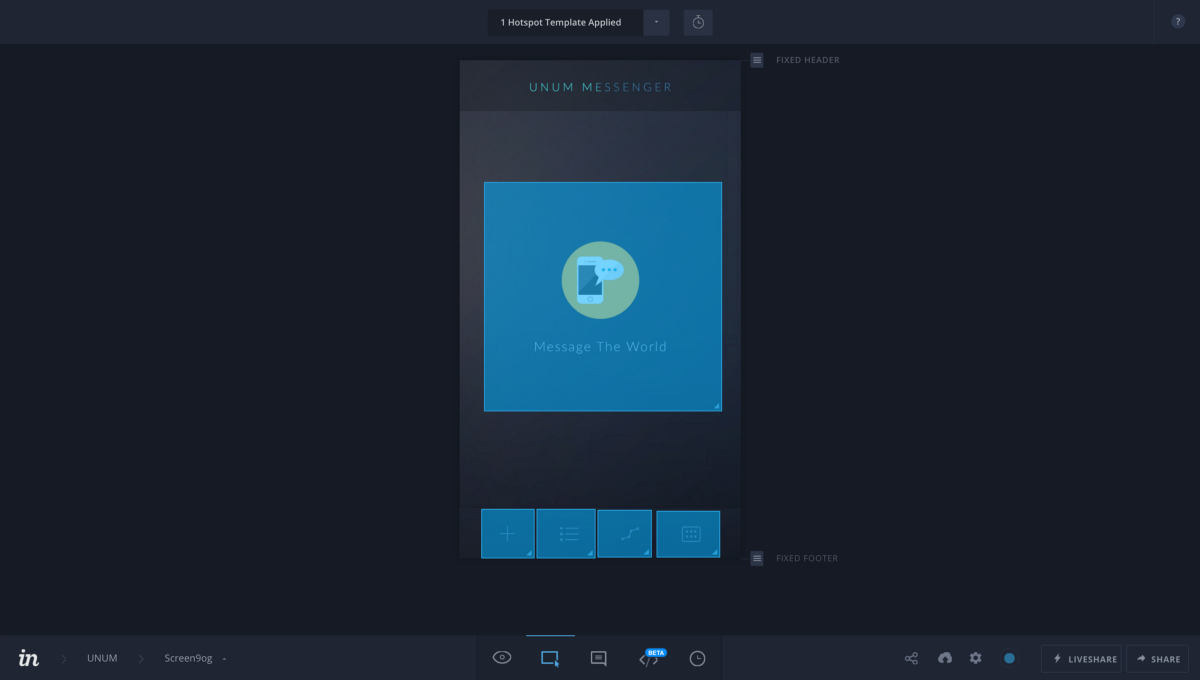Switch to Preview mode eye icon
This screenshot has height=680, width=1200.
click(x=502, y=658)
